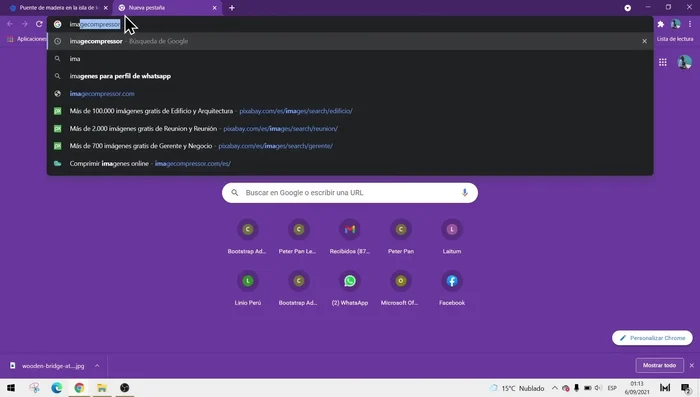Expand wooden-bridge download options chevron
The image size is (700, 397).
(x=97, y=366)
